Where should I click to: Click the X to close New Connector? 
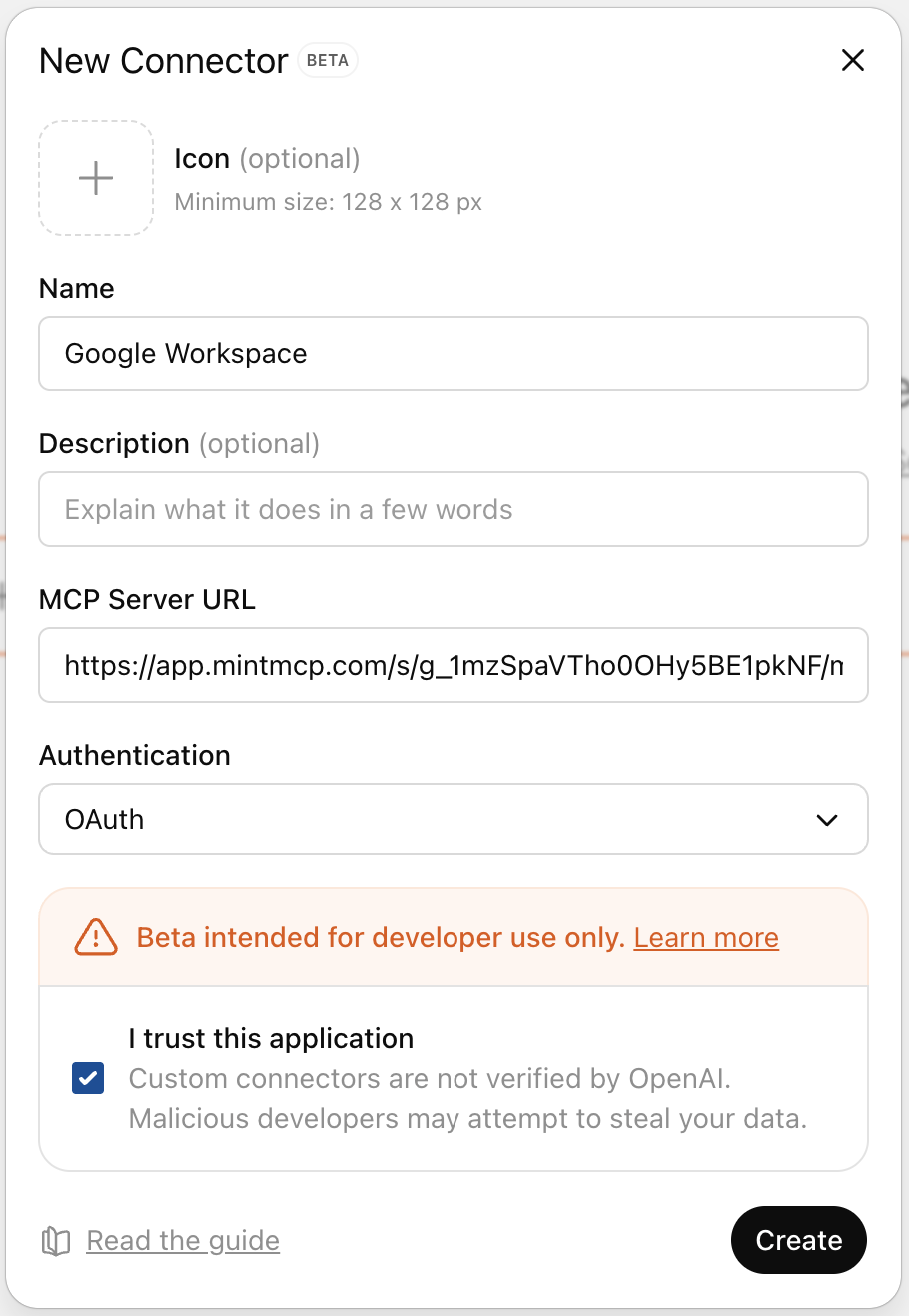coord(852,60)
